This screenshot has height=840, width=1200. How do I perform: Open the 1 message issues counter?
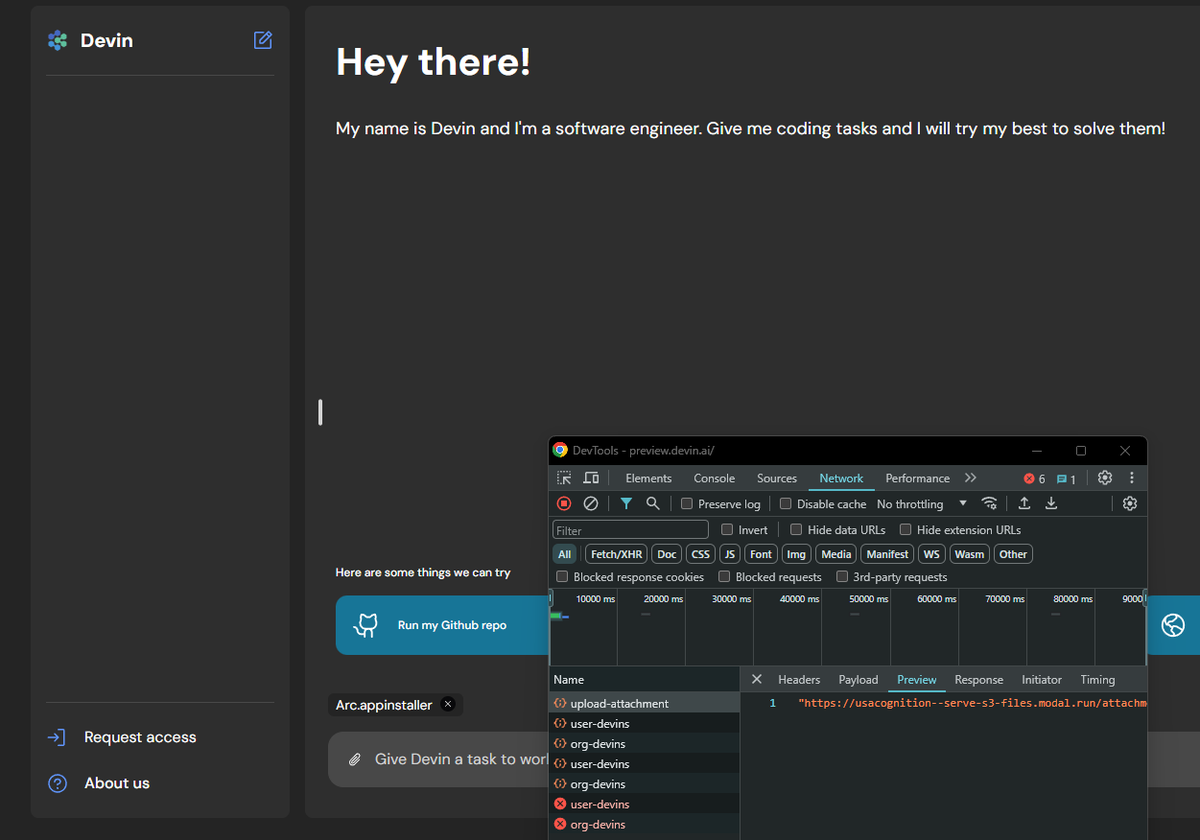coord(1066,479)
